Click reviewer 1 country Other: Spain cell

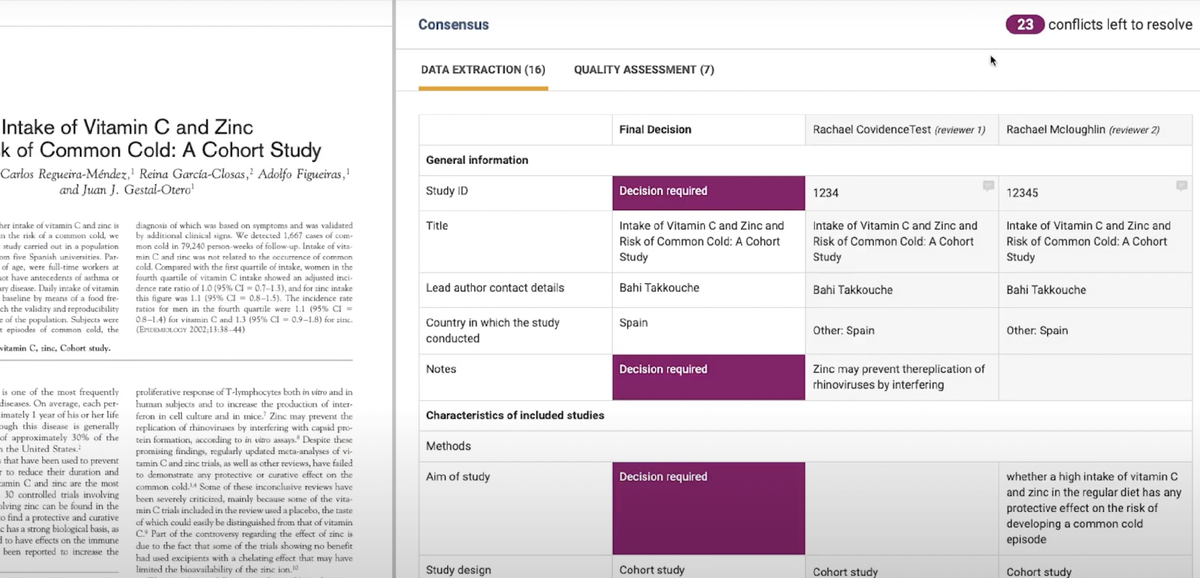pos(843,331)
